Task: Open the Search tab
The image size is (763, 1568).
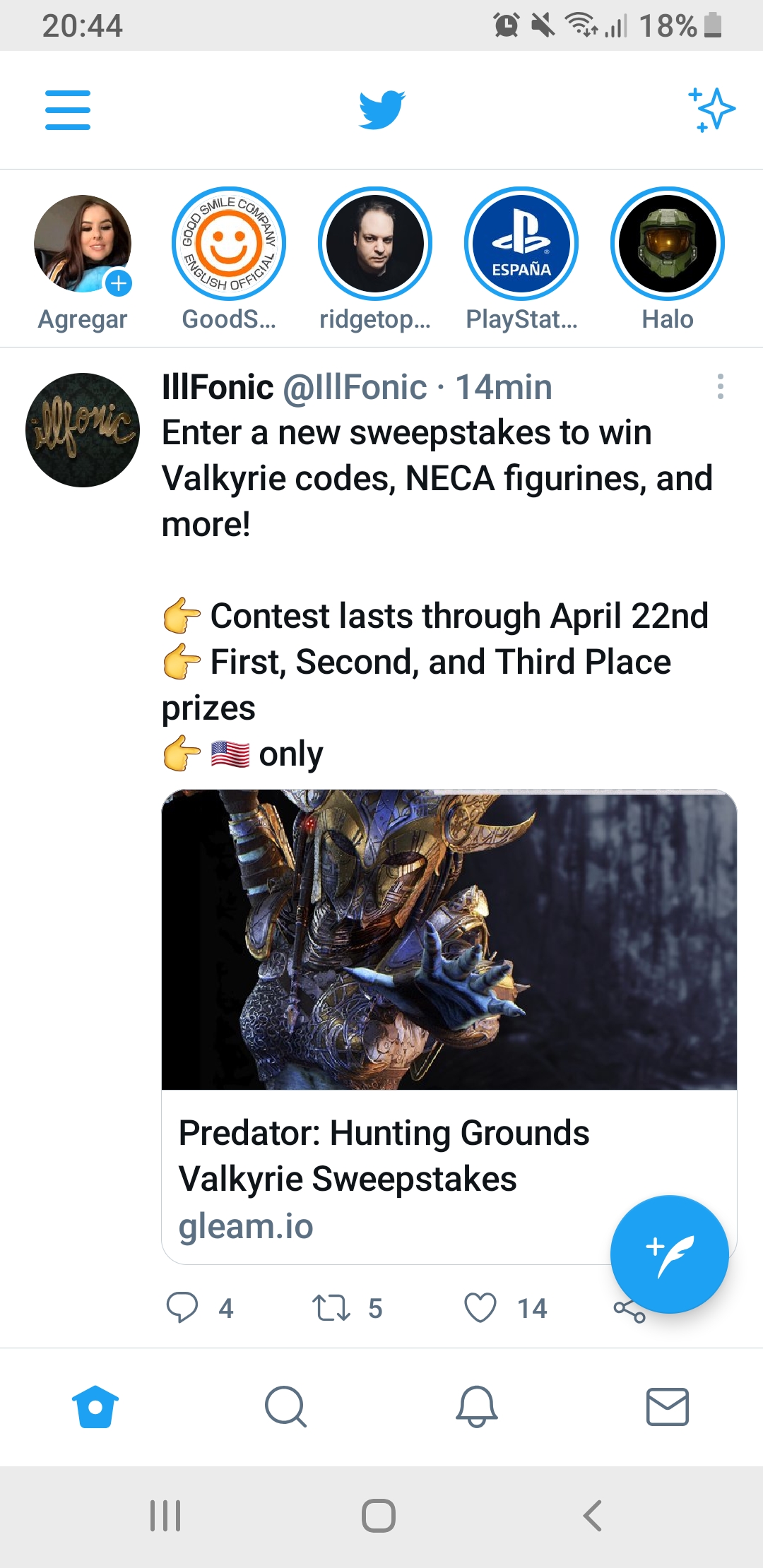Action: 285,1406
